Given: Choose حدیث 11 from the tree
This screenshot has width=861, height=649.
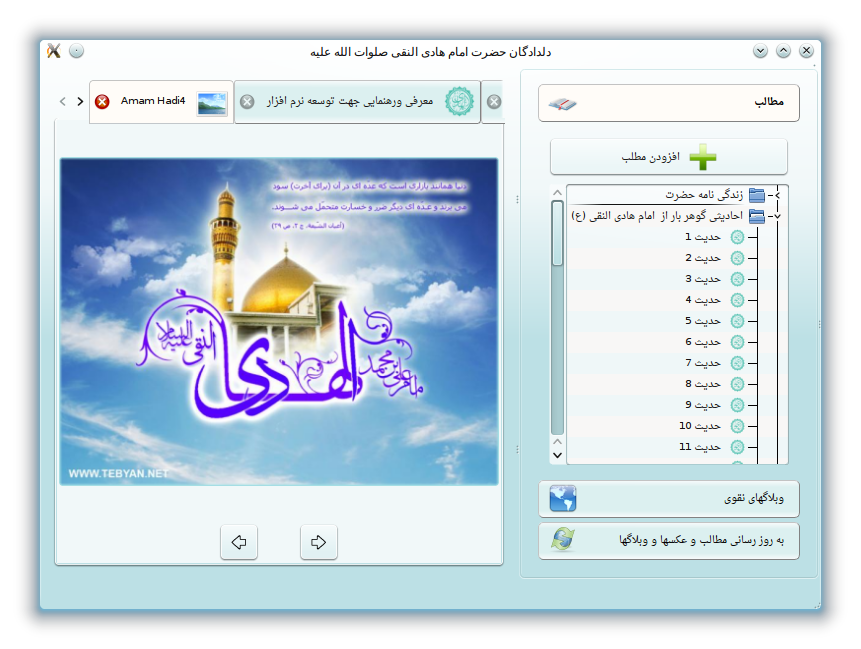Looking at the screenshot, I should click(x=700, y=447).
